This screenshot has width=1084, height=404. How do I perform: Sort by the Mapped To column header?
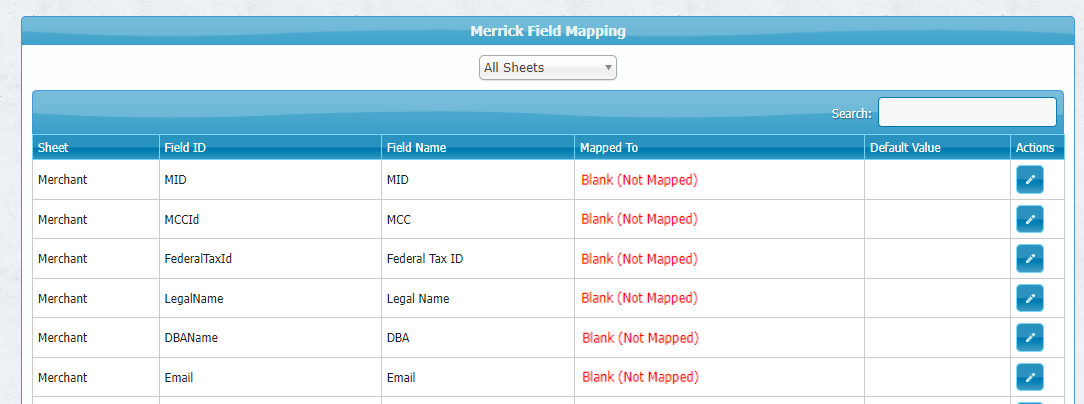coord(608,148)
